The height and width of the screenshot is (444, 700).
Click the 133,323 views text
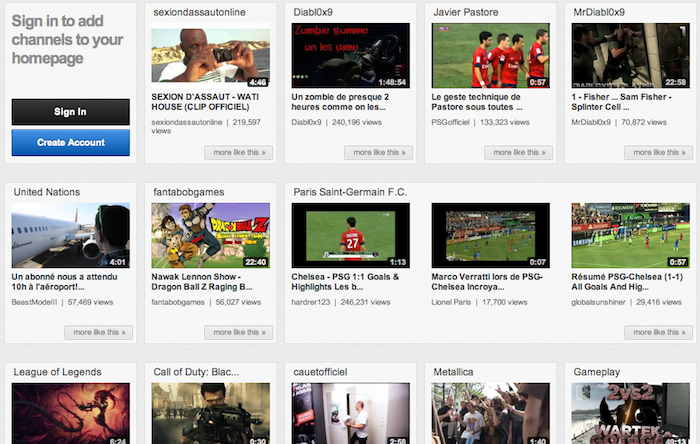504,122
